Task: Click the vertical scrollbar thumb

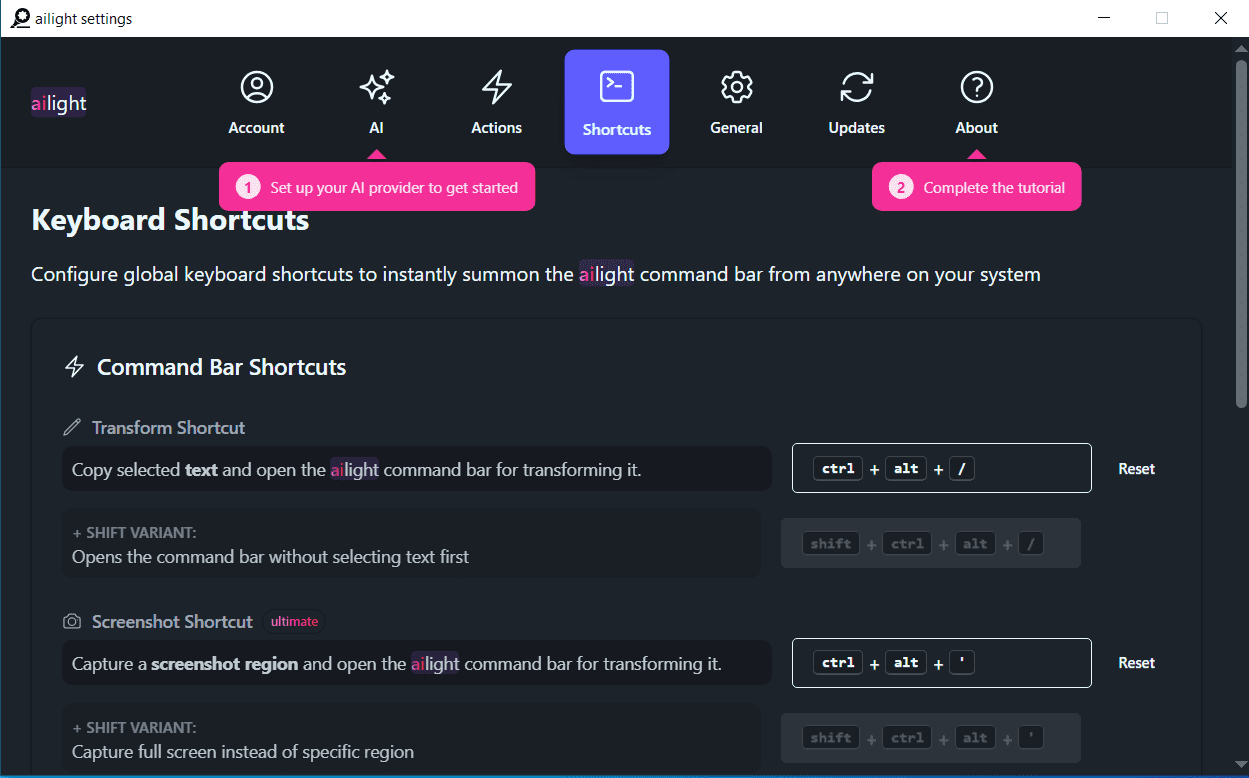Action: 1241,235
